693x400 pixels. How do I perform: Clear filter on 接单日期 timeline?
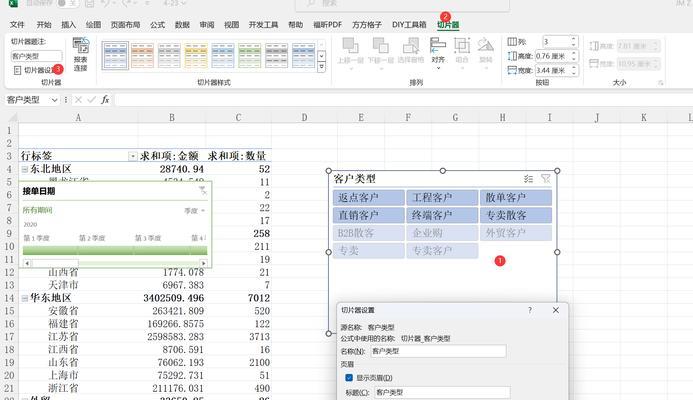point(202,190)
